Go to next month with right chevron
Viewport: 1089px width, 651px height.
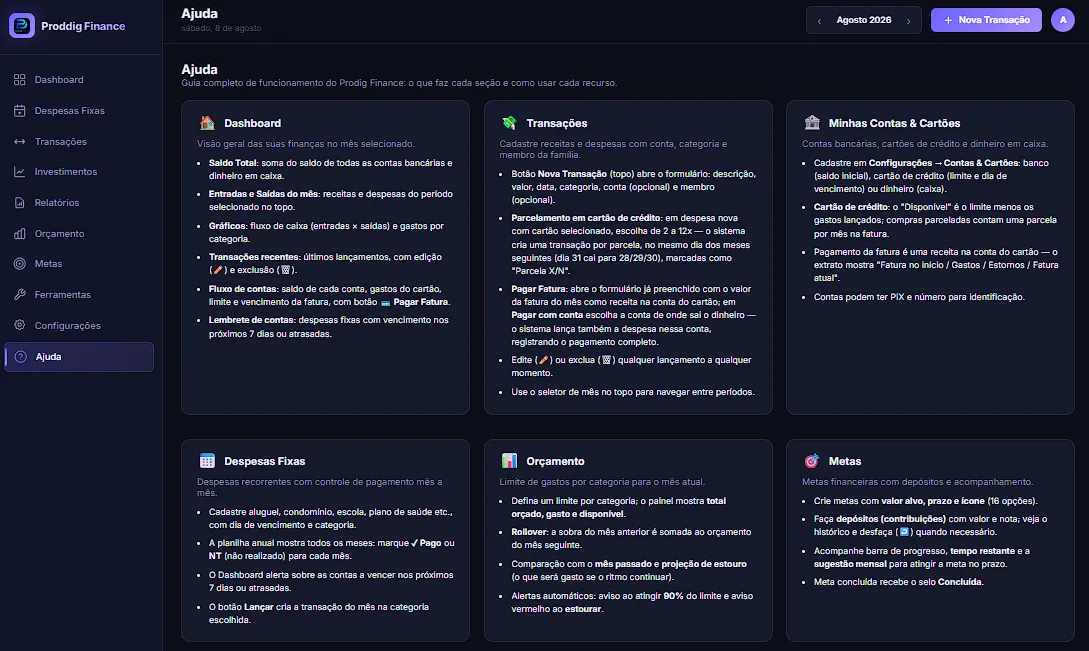[x=908, y=21]
